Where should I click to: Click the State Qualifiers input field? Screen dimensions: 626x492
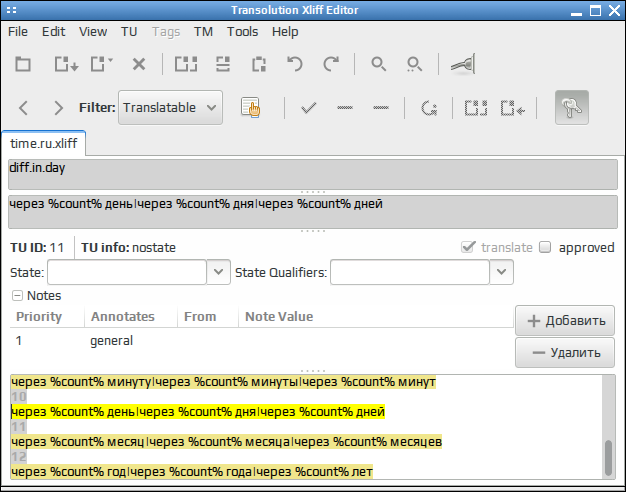[410, 272]
